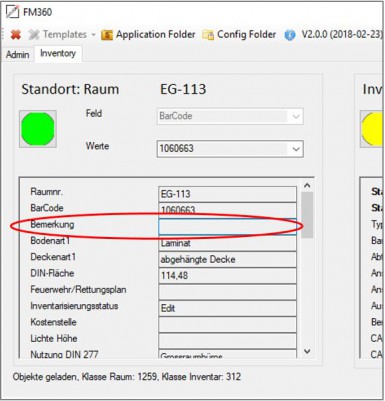Click the vertical scrollbar thumb

307,215
